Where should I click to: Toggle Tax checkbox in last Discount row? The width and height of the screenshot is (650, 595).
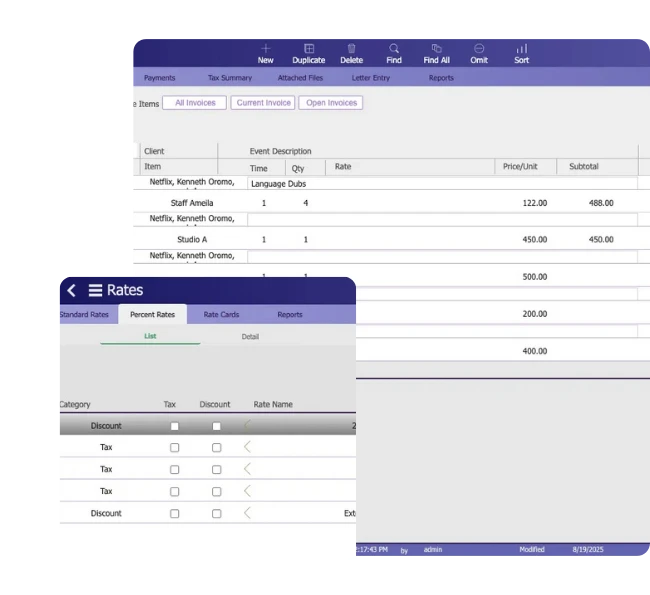point(175,514)
